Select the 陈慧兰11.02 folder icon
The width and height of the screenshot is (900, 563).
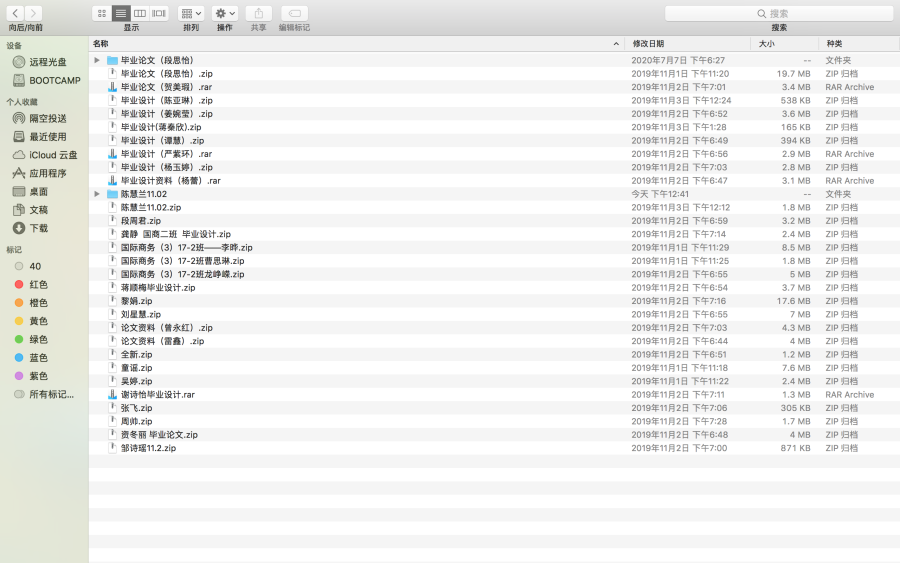pyautogui.click(x=112, y=194)
